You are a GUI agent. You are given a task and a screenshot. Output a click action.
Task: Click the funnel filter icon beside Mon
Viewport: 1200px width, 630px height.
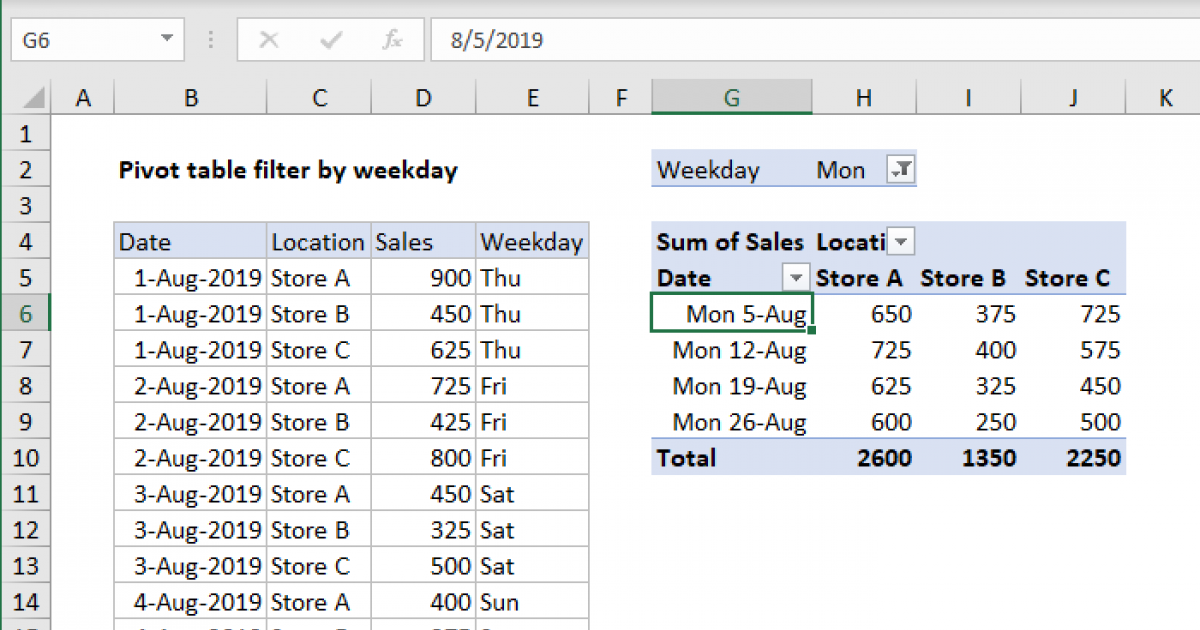point(901,169)
